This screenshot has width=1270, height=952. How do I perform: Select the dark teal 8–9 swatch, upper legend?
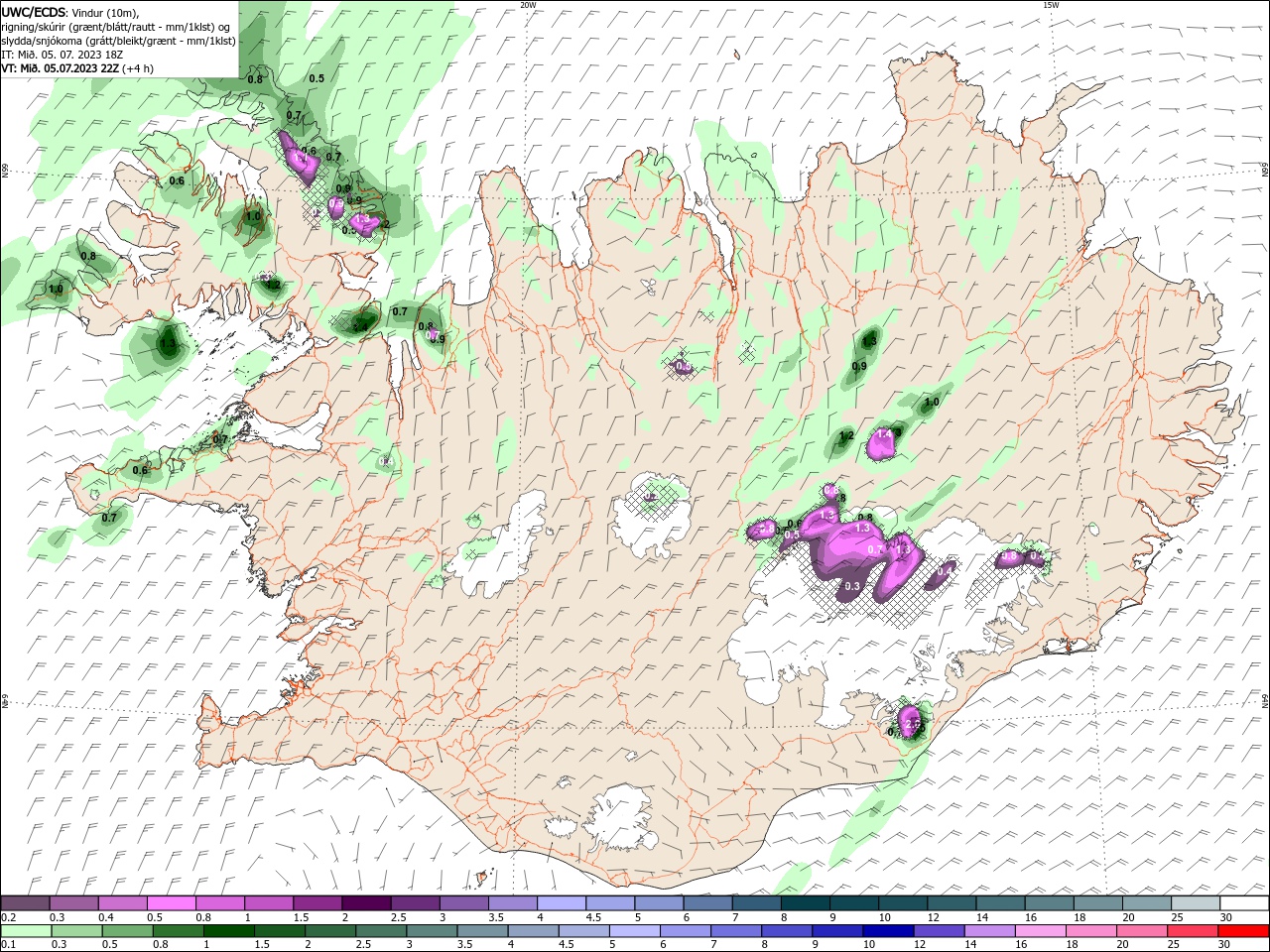806,903
